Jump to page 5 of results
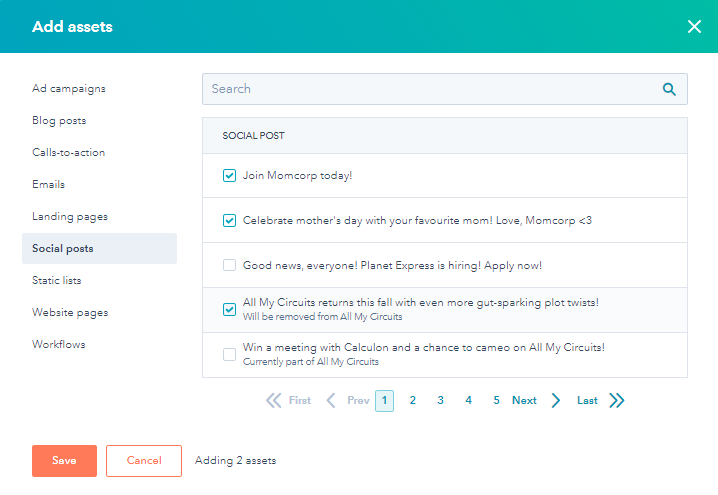 coord(496,400)
